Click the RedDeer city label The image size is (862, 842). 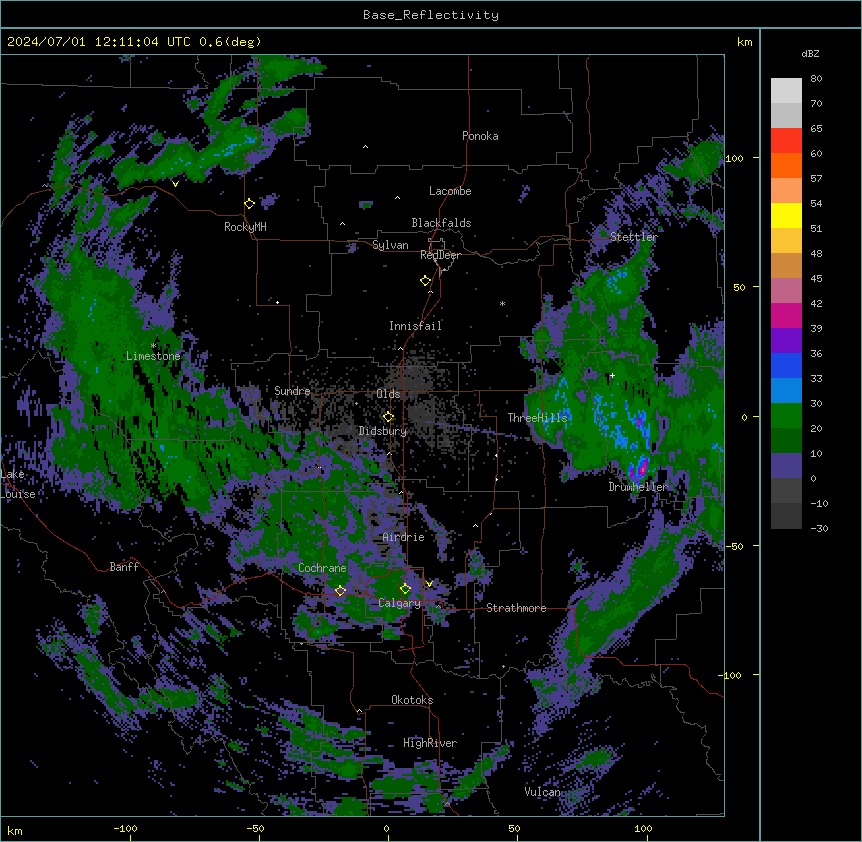(440, 255)
